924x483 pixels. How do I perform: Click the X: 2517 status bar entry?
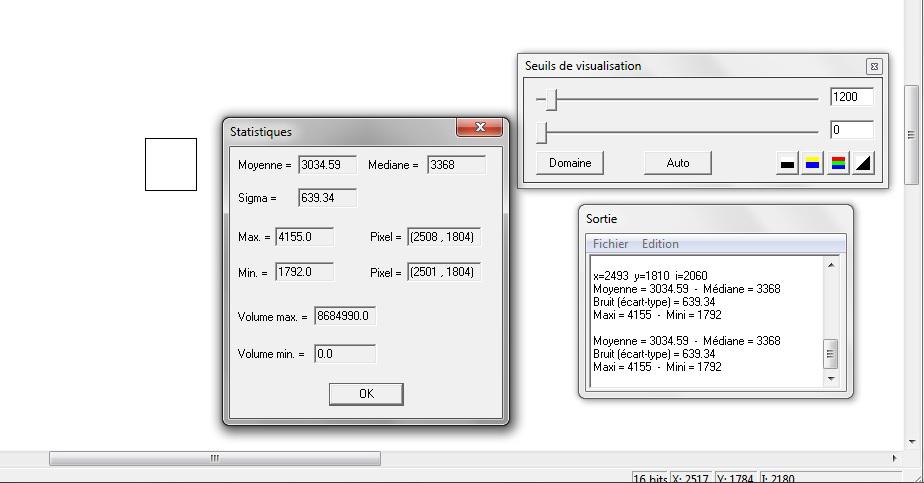(691, 478)
